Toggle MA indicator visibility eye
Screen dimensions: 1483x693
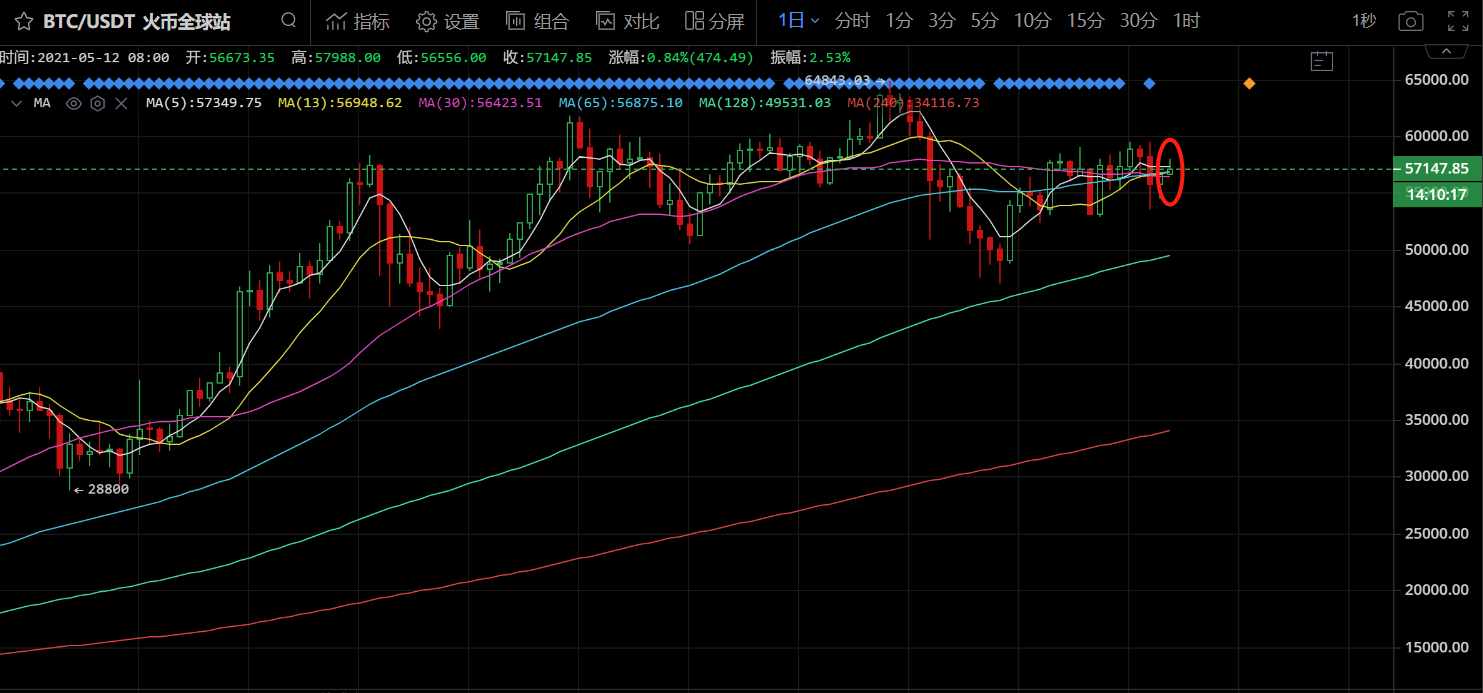click(x=74, y=103)
